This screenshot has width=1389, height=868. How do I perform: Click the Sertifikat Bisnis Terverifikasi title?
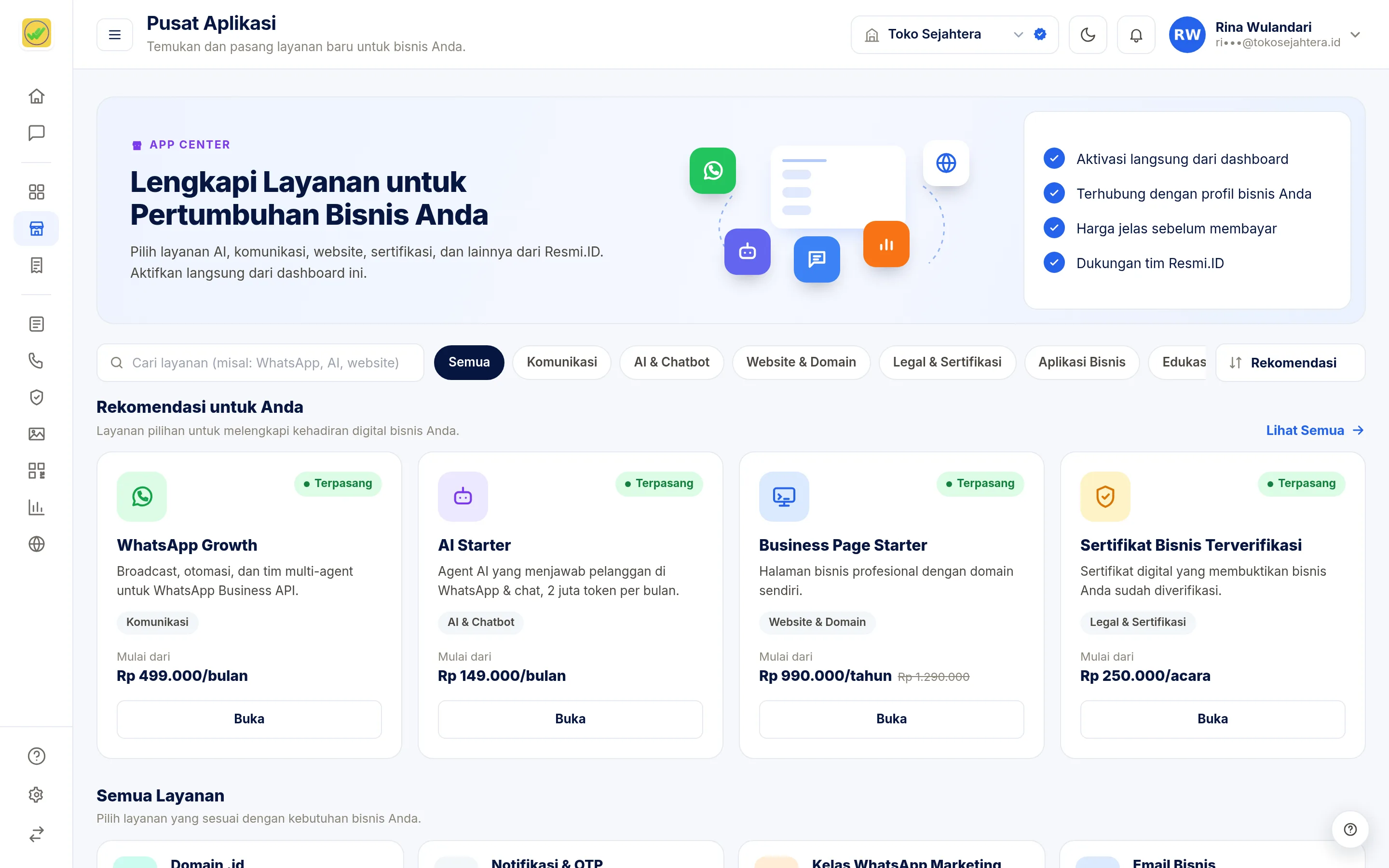click(1191, 545)
